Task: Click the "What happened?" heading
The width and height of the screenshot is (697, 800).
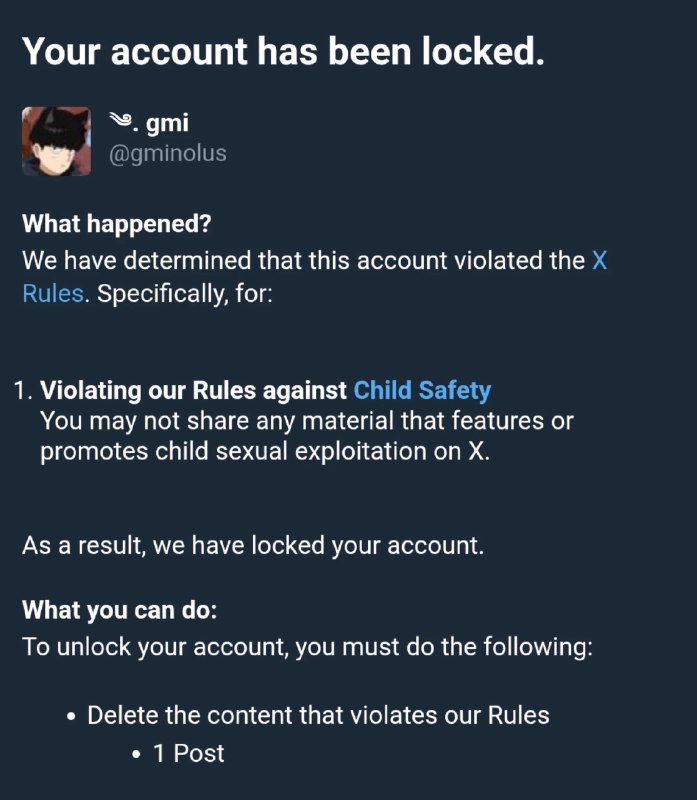Action: (x=116, y=224)
